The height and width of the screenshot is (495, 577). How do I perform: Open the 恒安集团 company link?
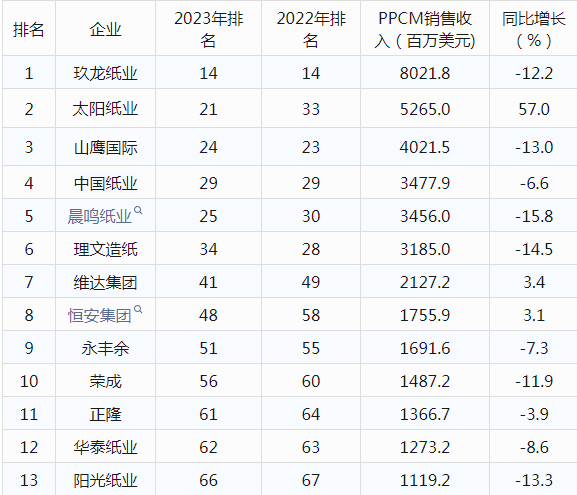coord(99,315)
